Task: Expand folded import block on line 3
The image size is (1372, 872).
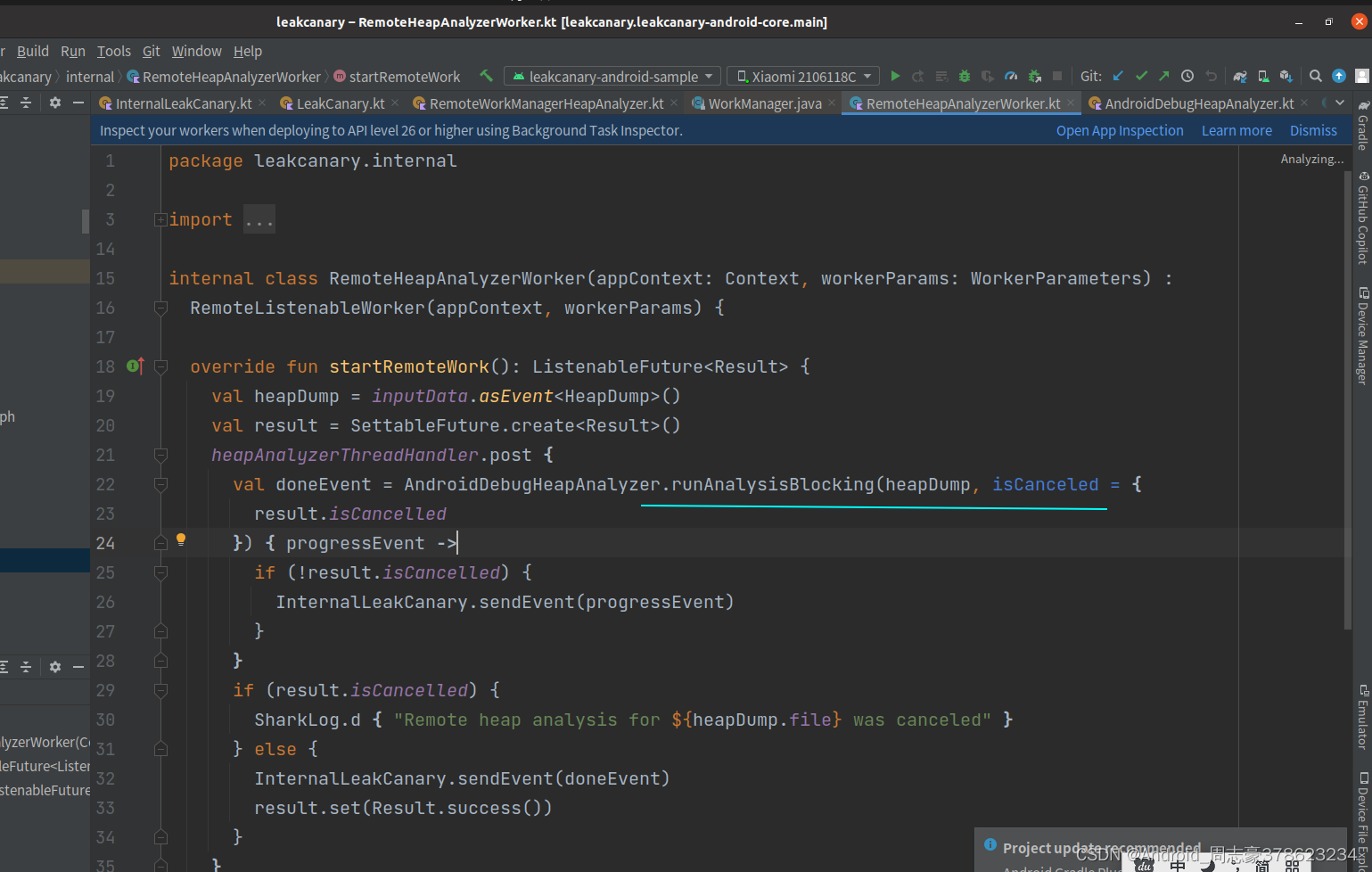Action: 160,219
